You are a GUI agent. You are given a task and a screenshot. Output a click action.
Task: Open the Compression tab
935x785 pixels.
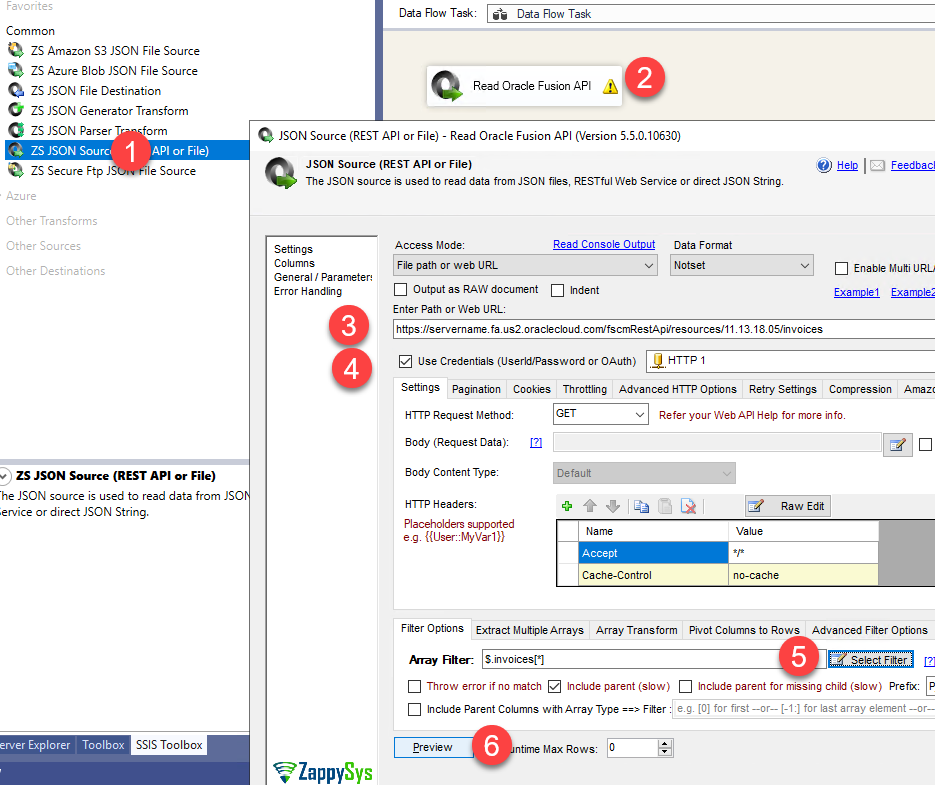click(x=860, y=389)
